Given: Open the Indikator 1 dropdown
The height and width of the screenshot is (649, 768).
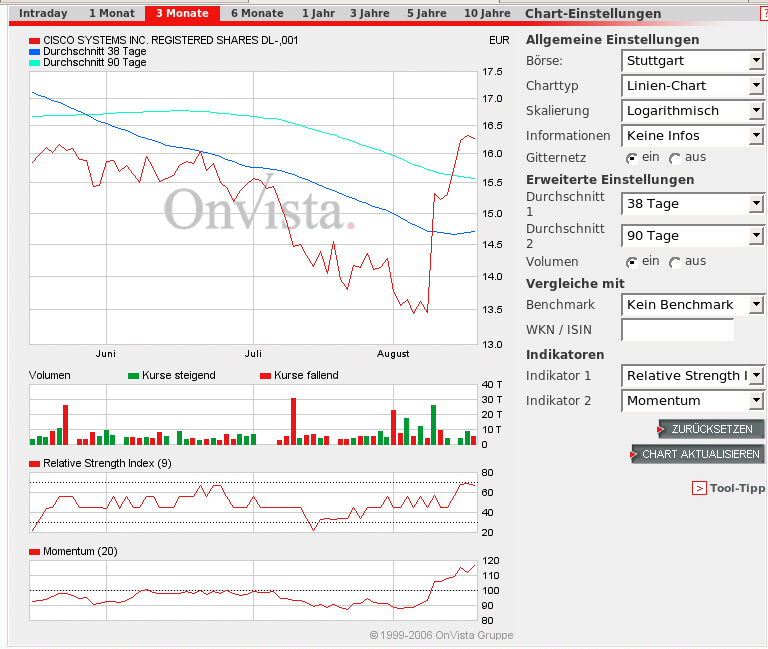Looking at the screenshot, I should [x=693, y=376].
